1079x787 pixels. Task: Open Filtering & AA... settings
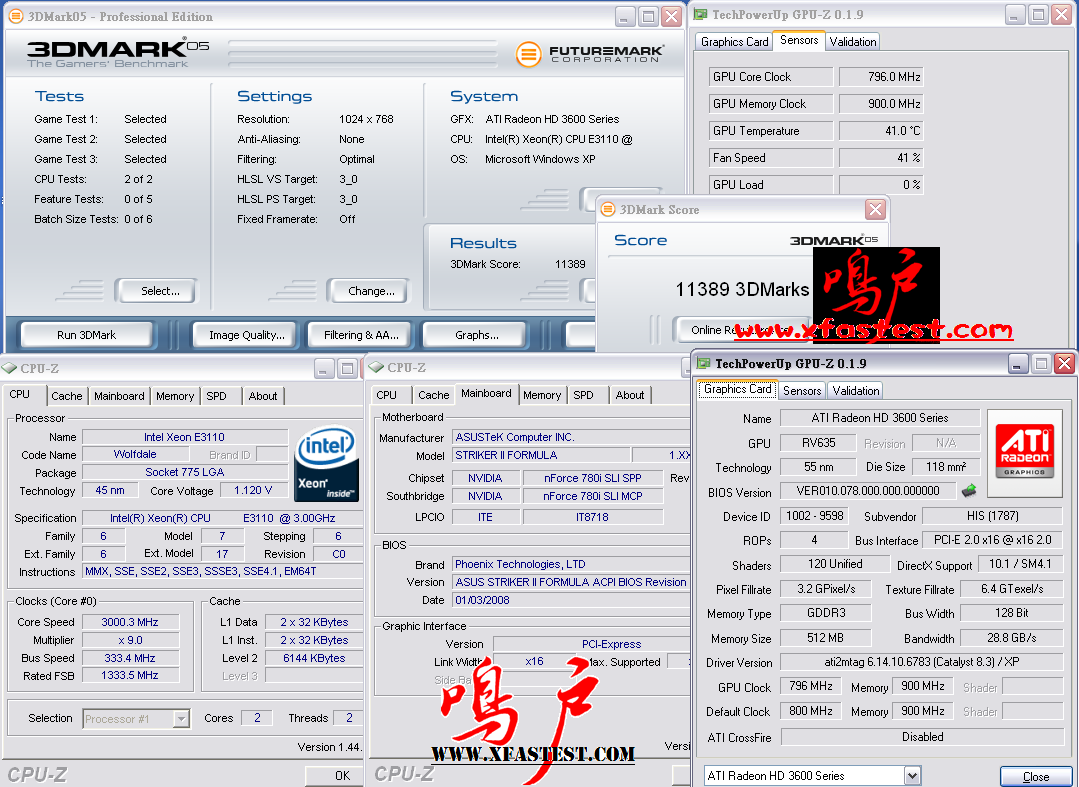tap(361, 335)
